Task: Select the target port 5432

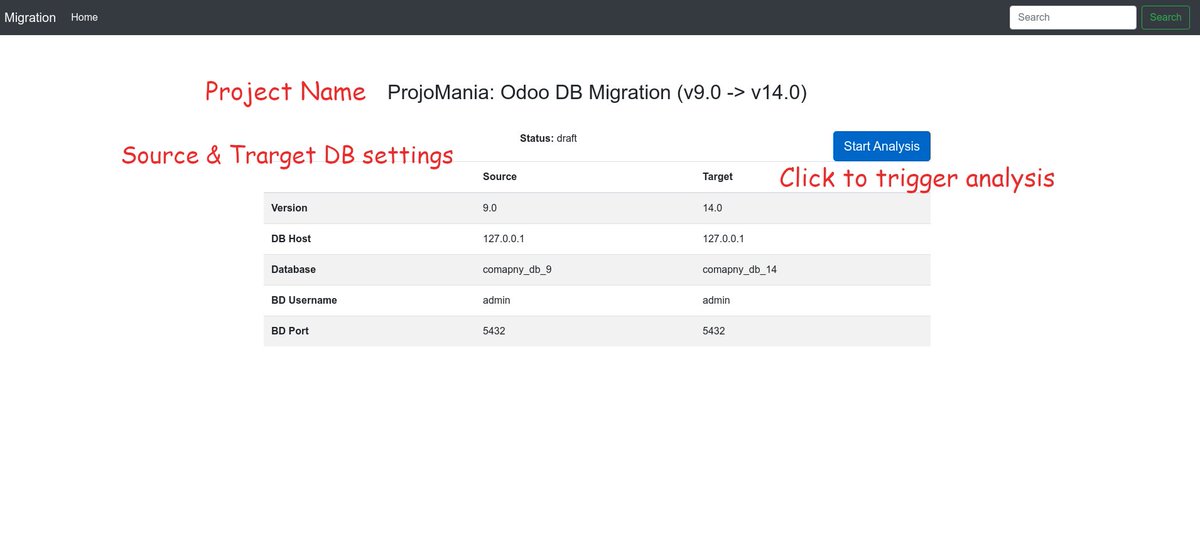Action: 714,331
